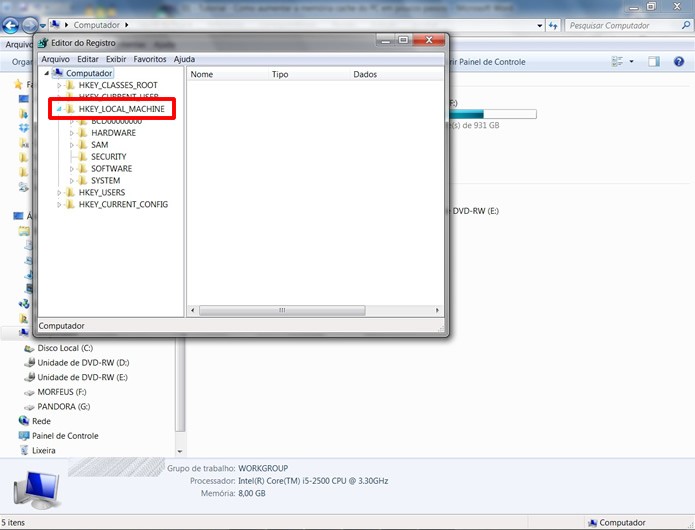This screenshot has width=695, height=530.
Task: Collapse the HKEY_LOCAL_MACHINE key
Action: coord(59,109)
